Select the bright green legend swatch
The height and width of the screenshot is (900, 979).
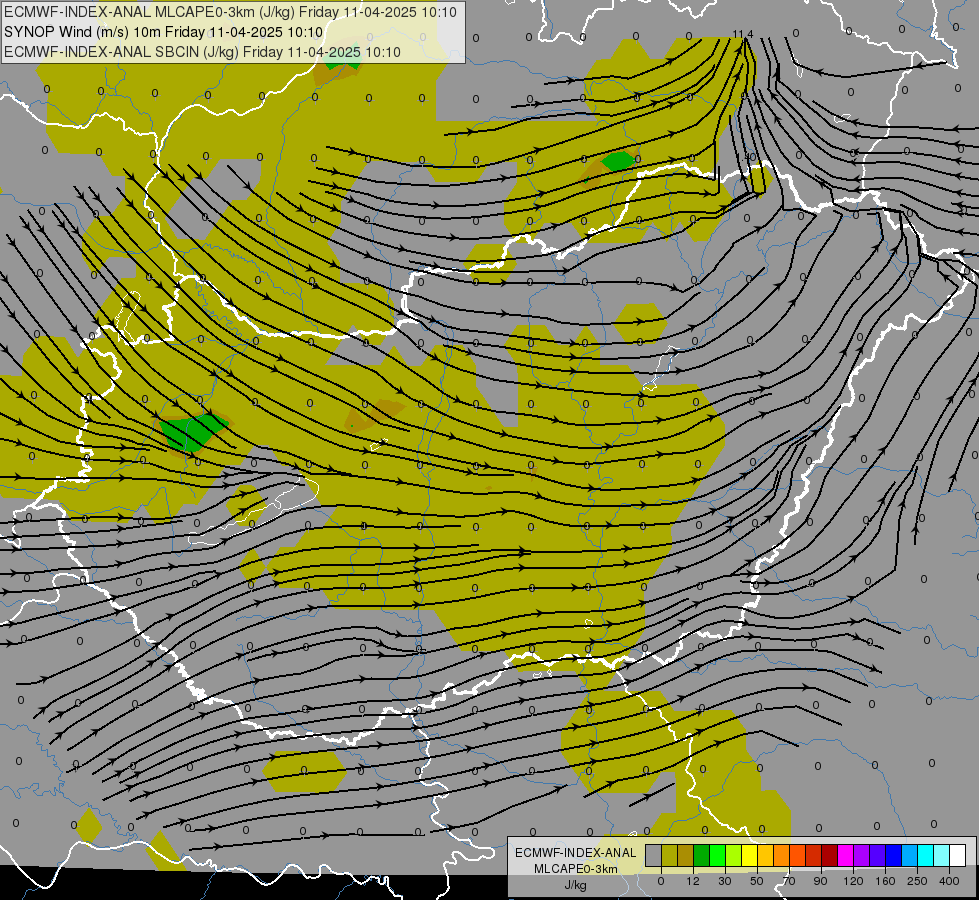pos(717,856)
